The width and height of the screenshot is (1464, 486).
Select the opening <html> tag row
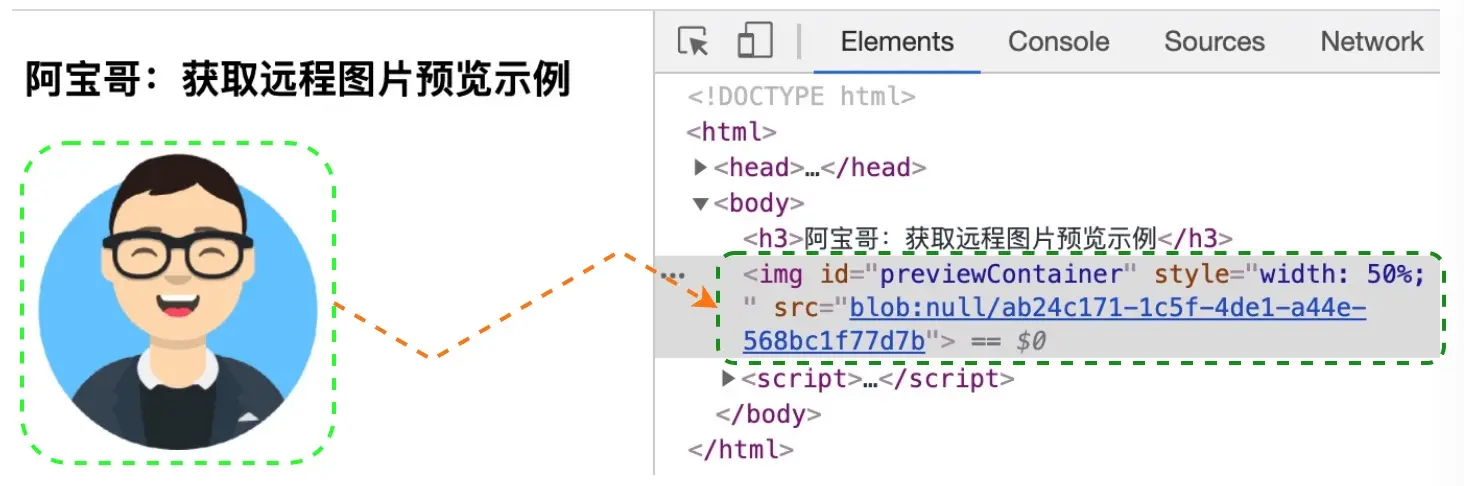(732, 132)
